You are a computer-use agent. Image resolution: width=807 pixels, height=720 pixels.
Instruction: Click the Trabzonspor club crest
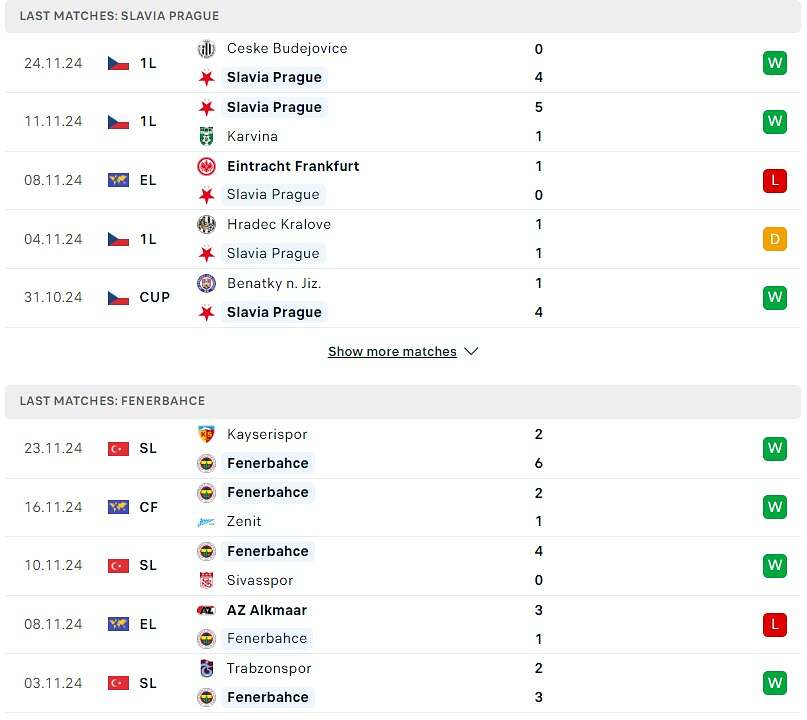(206, 668)
